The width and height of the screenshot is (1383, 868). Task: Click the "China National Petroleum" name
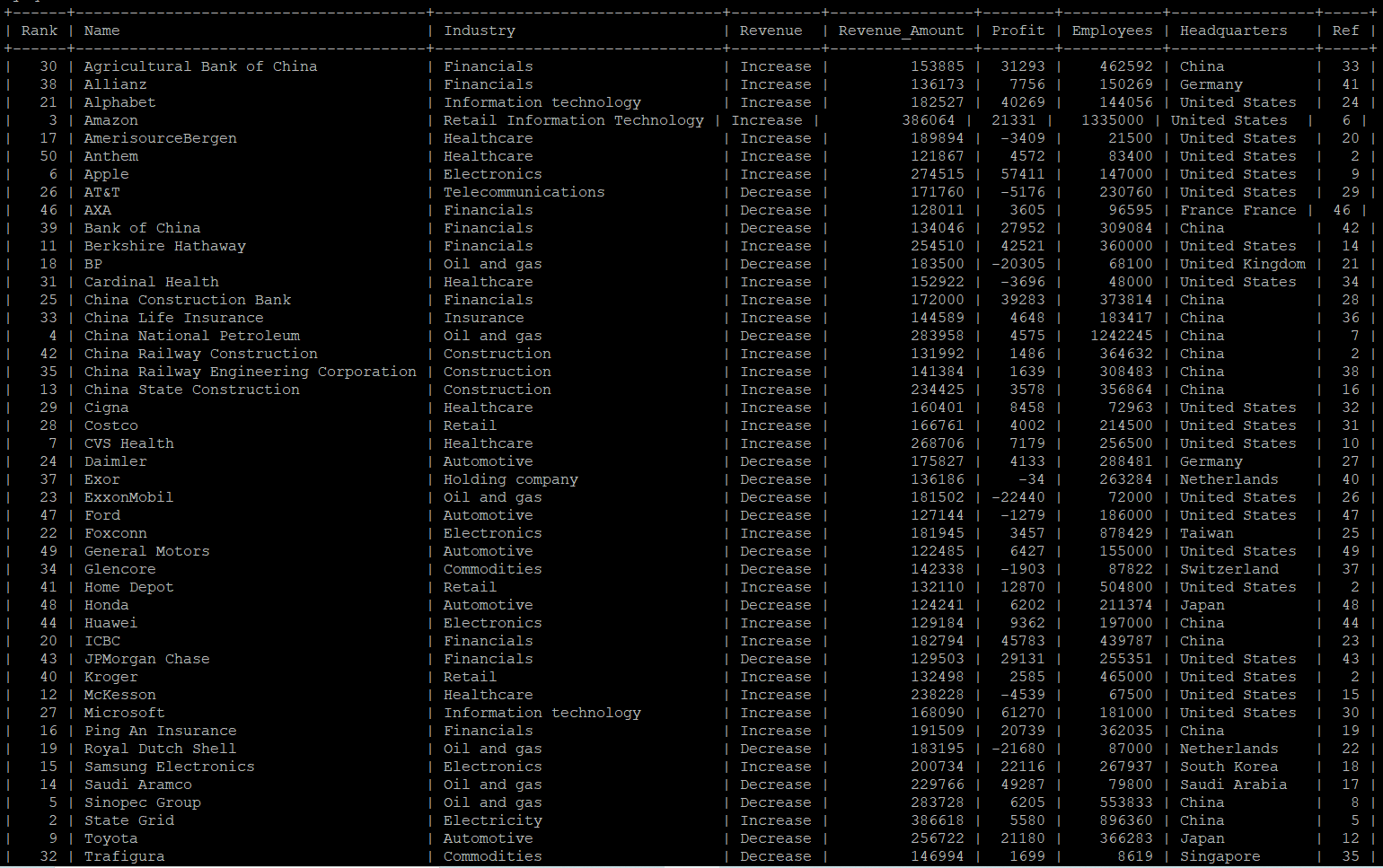[191, 336]
